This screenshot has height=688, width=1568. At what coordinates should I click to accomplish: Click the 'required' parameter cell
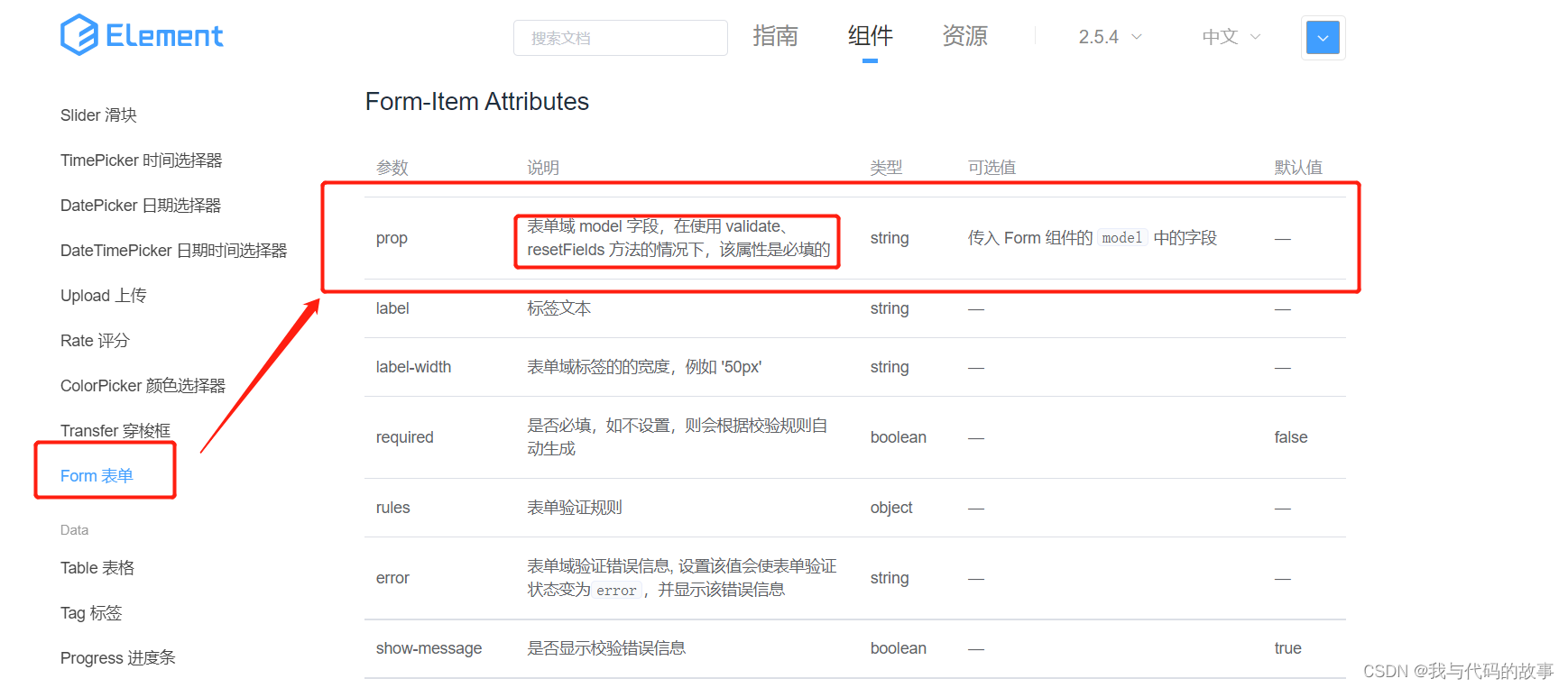coord(404,437)
